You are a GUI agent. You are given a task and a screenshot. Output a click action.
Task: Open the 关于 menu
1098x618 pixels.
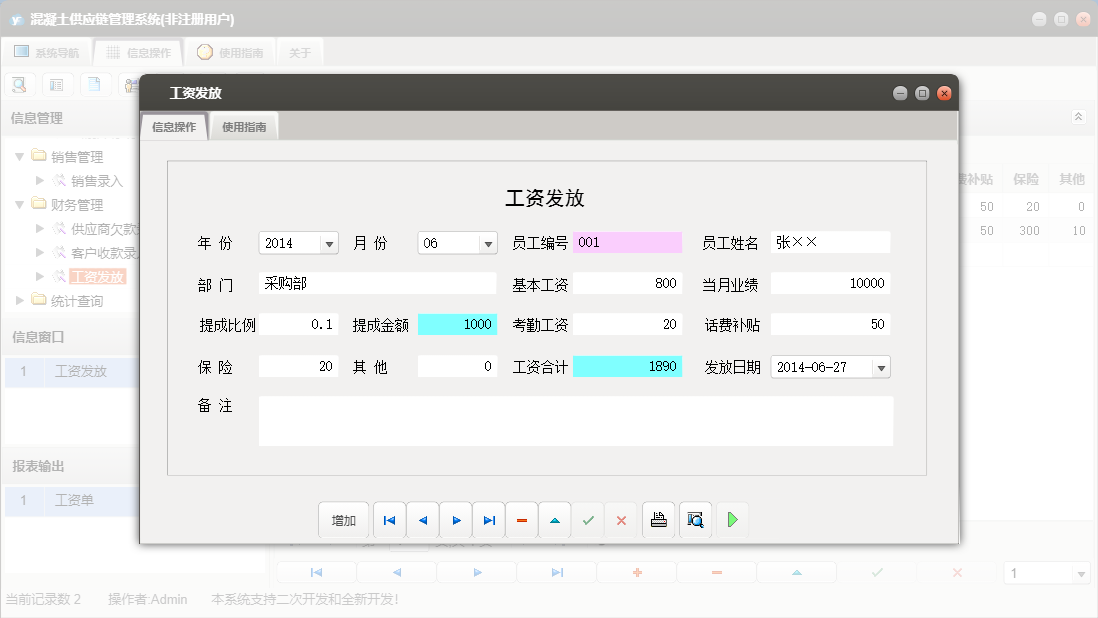(299, 51)
